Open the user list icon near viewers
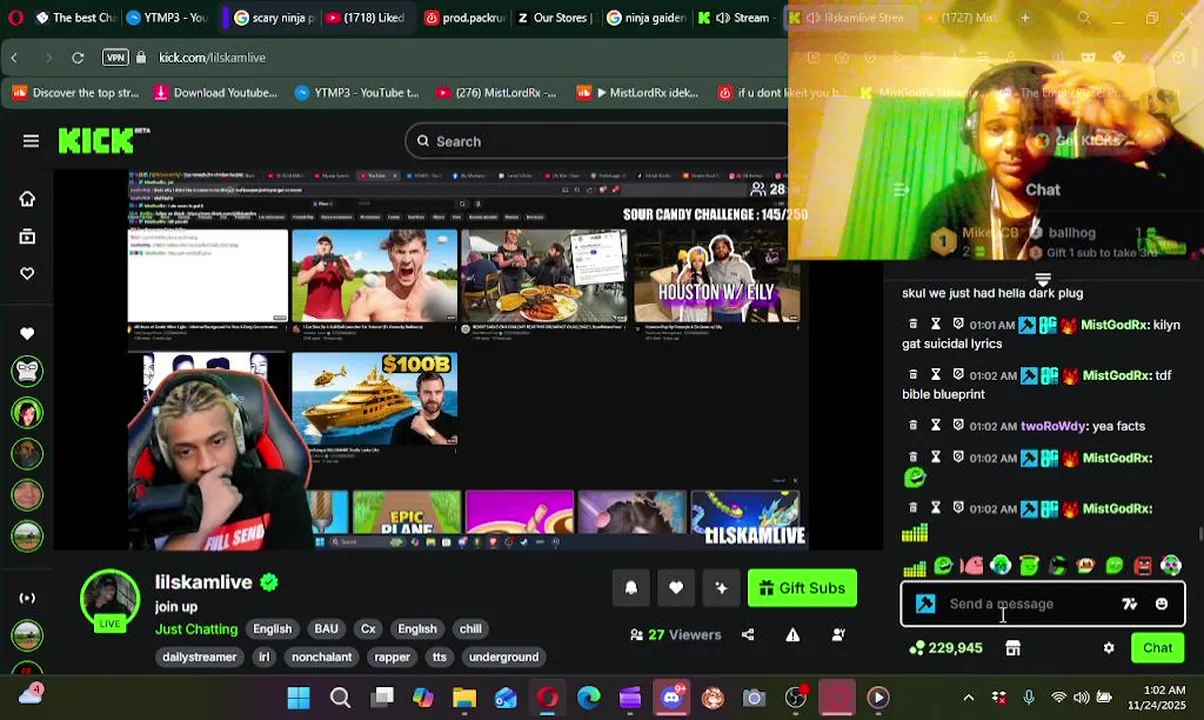 [838, 635]
